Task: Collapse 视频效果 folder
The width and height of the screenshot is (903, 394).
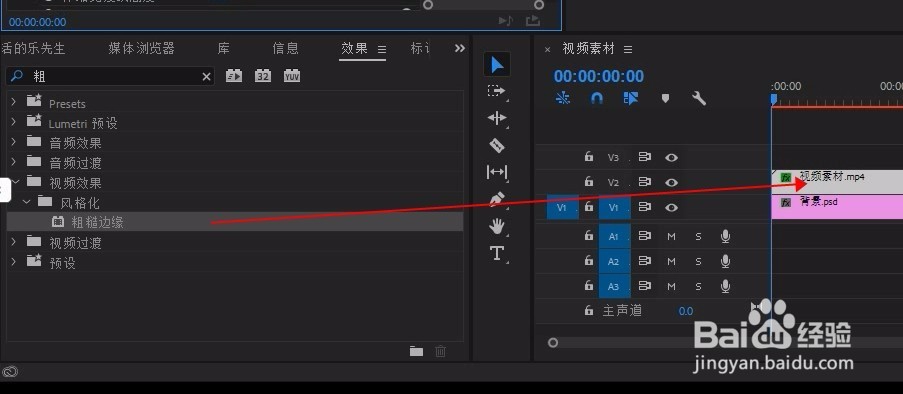Action: point(15,182)
